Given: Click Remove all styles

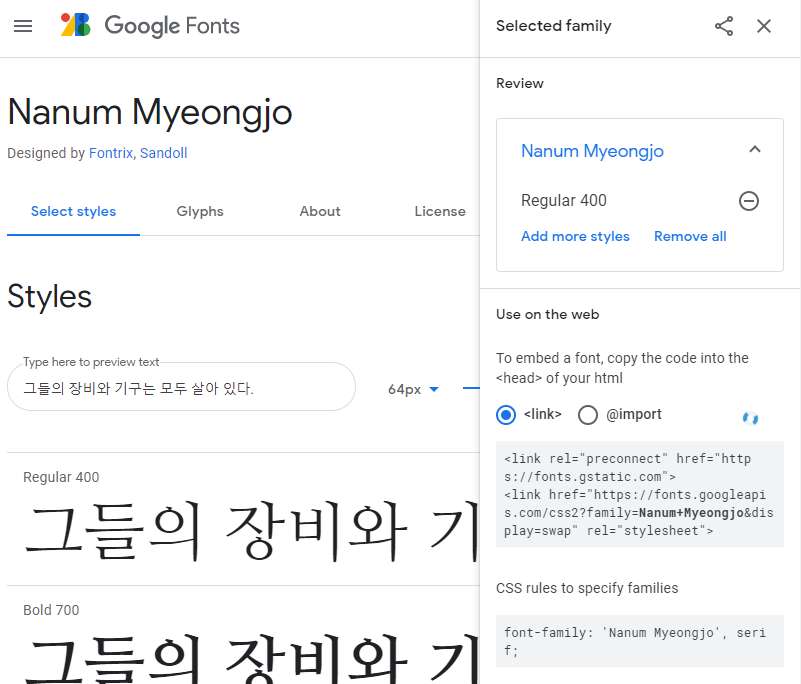Looking at the screenshot, I should coord(690,237).
